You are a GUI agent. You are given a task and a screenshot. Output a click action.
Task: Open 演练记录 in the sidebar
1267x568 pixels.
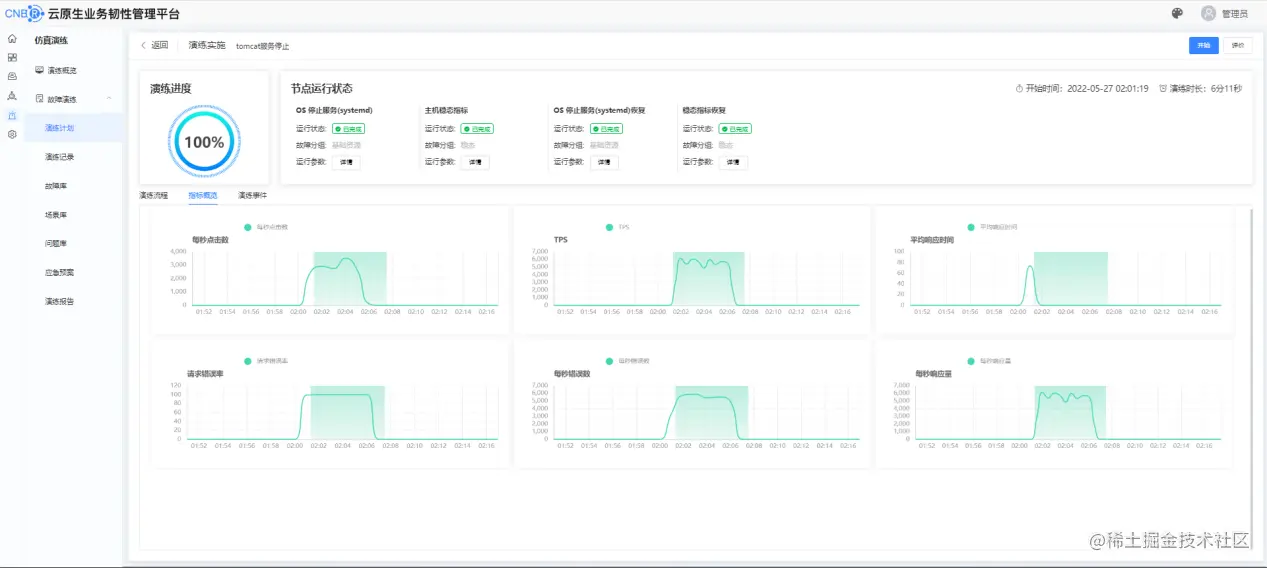(60, 157)
